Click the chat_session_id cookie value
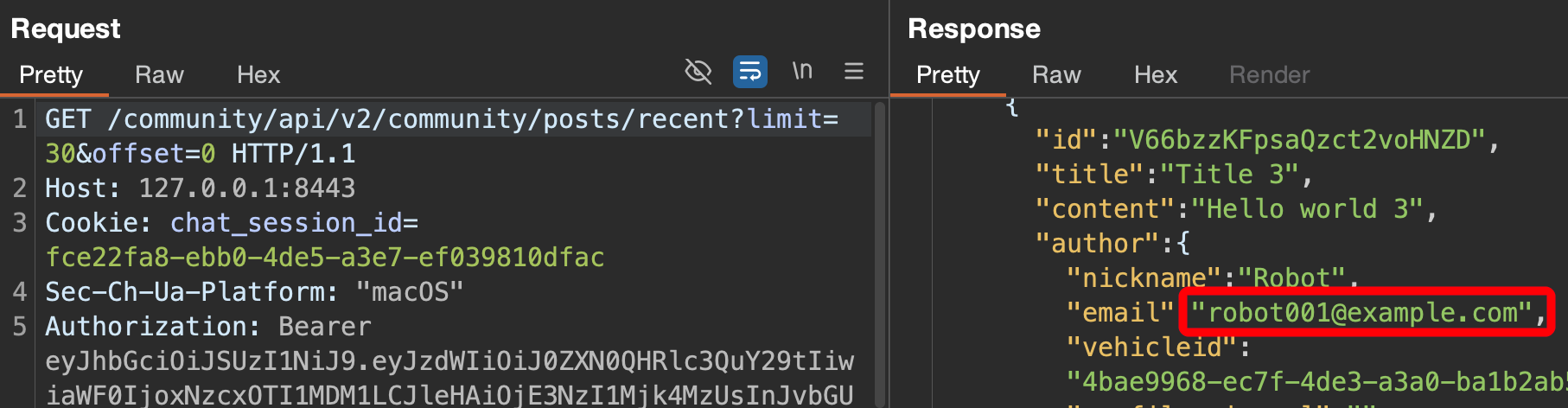This screenshot has width=1568, height=408. [x=325, y=258]
